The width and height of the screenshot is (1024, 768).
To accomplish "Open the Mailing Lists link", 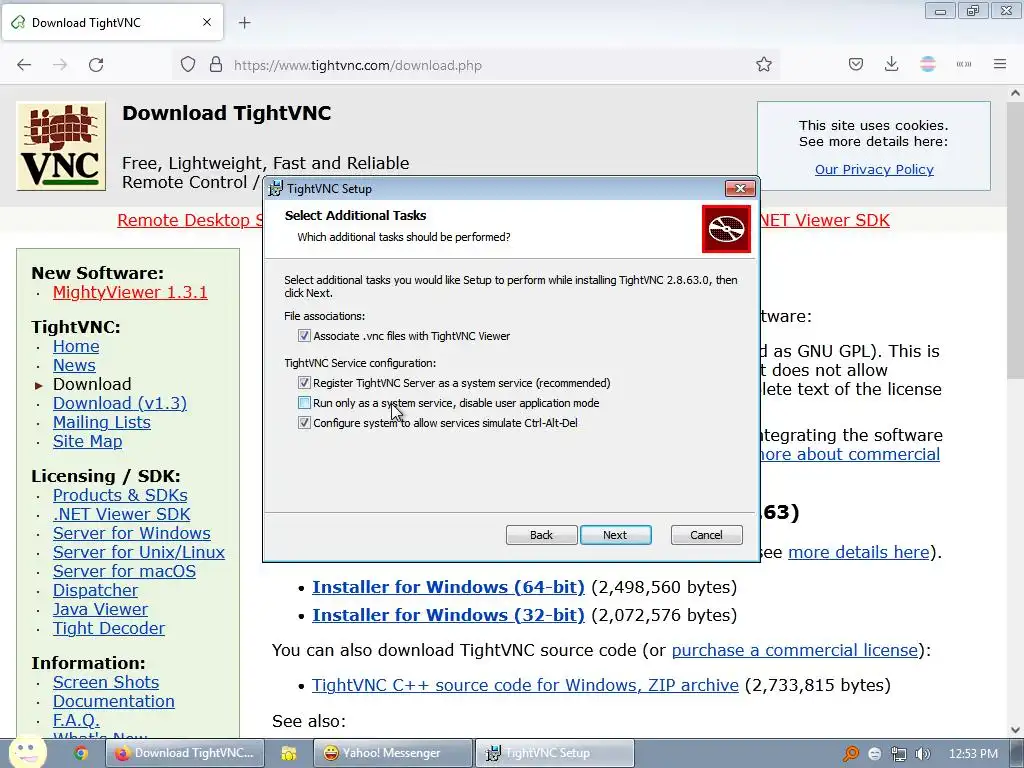I will [x=102, y=423].
